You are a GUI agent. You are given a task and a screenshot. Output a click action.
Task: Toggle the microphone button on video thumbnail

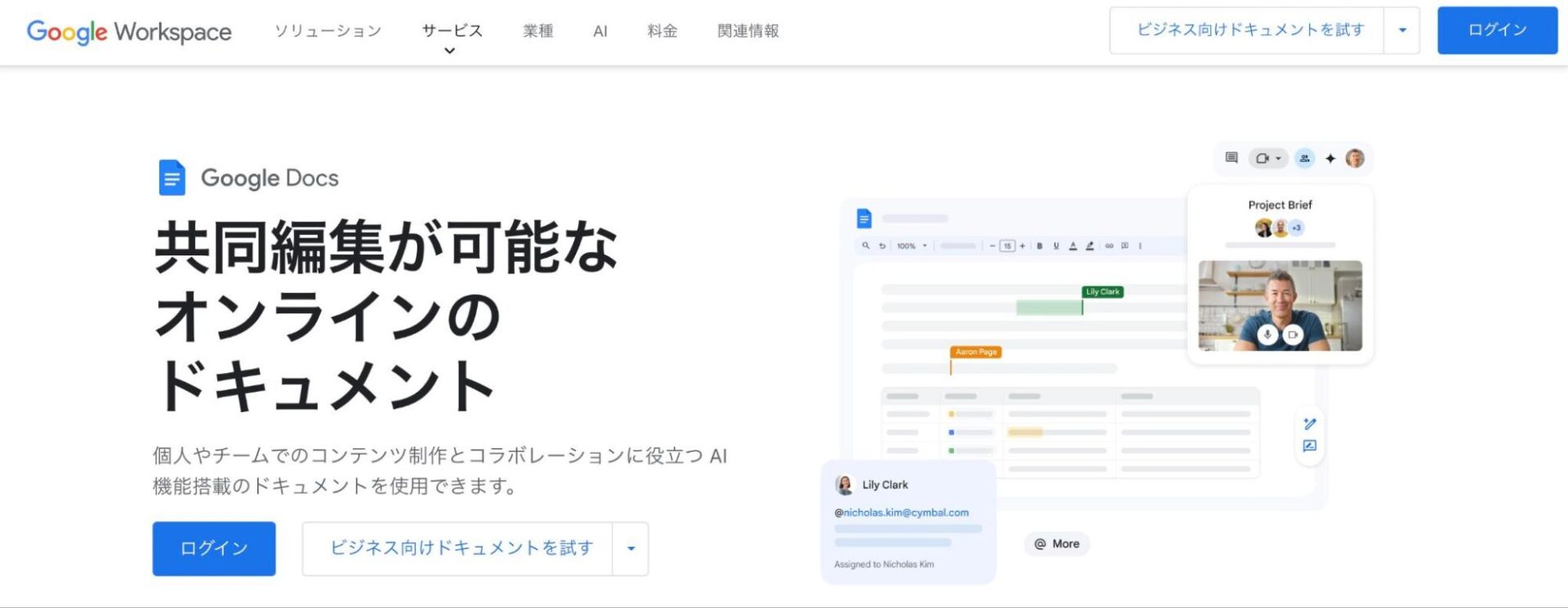[x=1267, y=335]
